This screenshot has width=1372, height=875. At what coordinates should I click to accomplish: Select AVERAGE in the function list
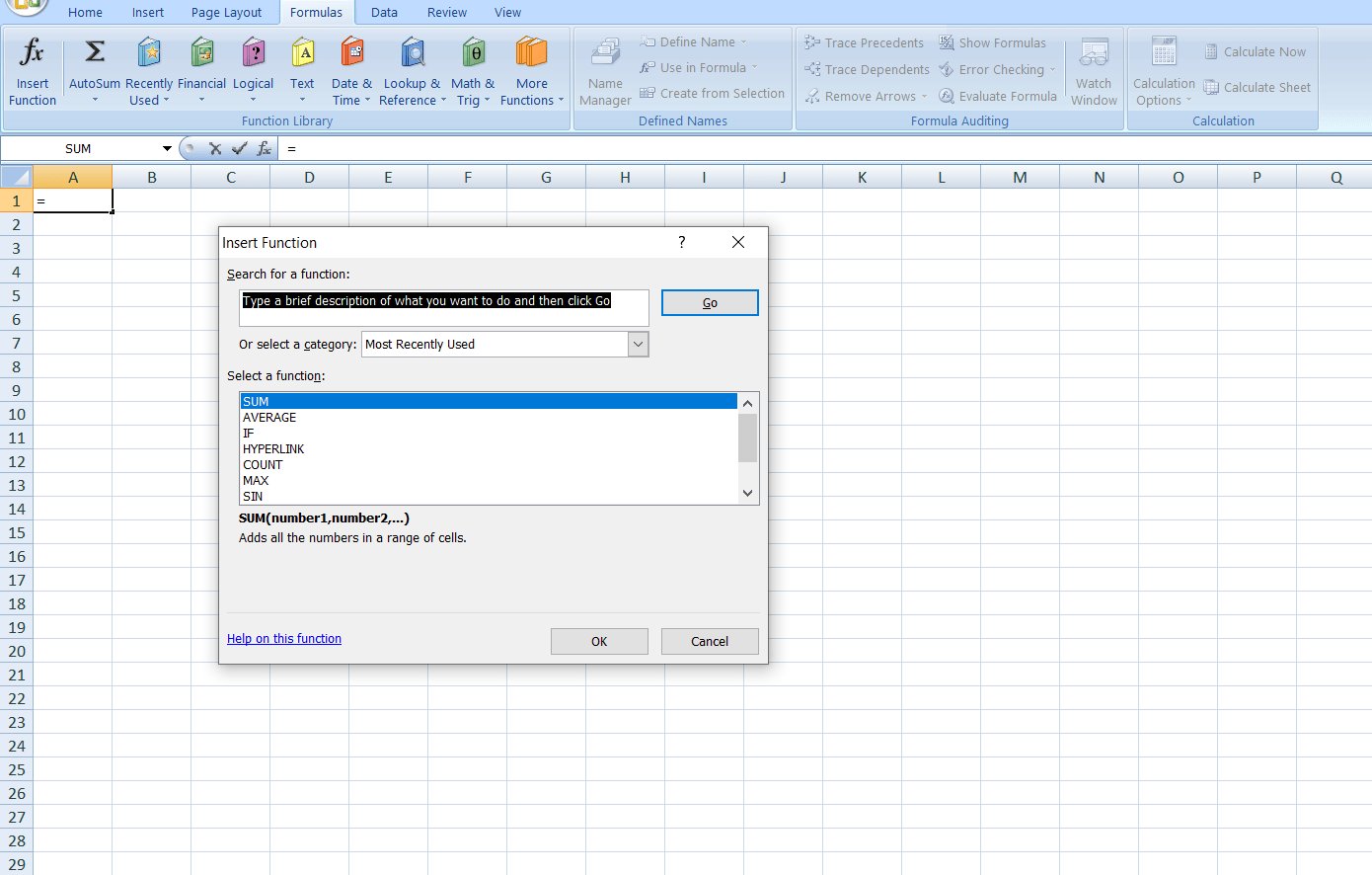[x=489, y=418]
